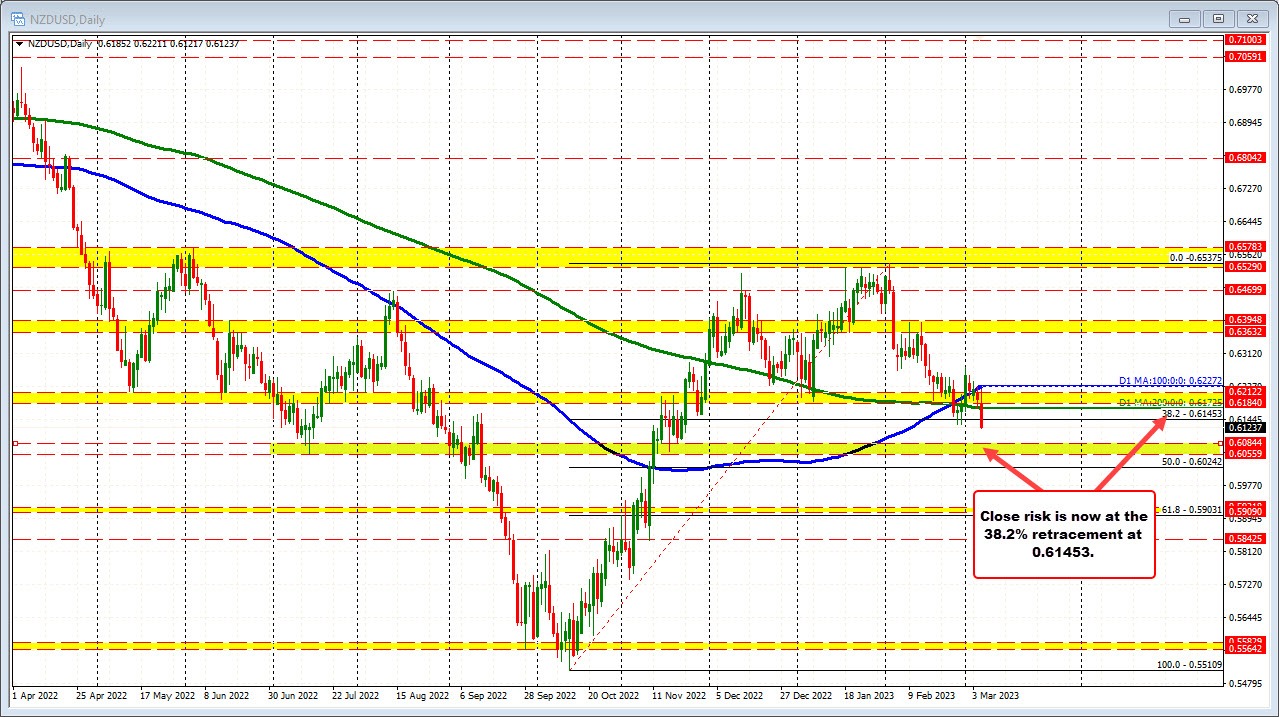The height and width of the screenshot is (717, 1279).
Task: Click the small square marker on the left edge
Action: pyautogui.click(x=15, y=442)
